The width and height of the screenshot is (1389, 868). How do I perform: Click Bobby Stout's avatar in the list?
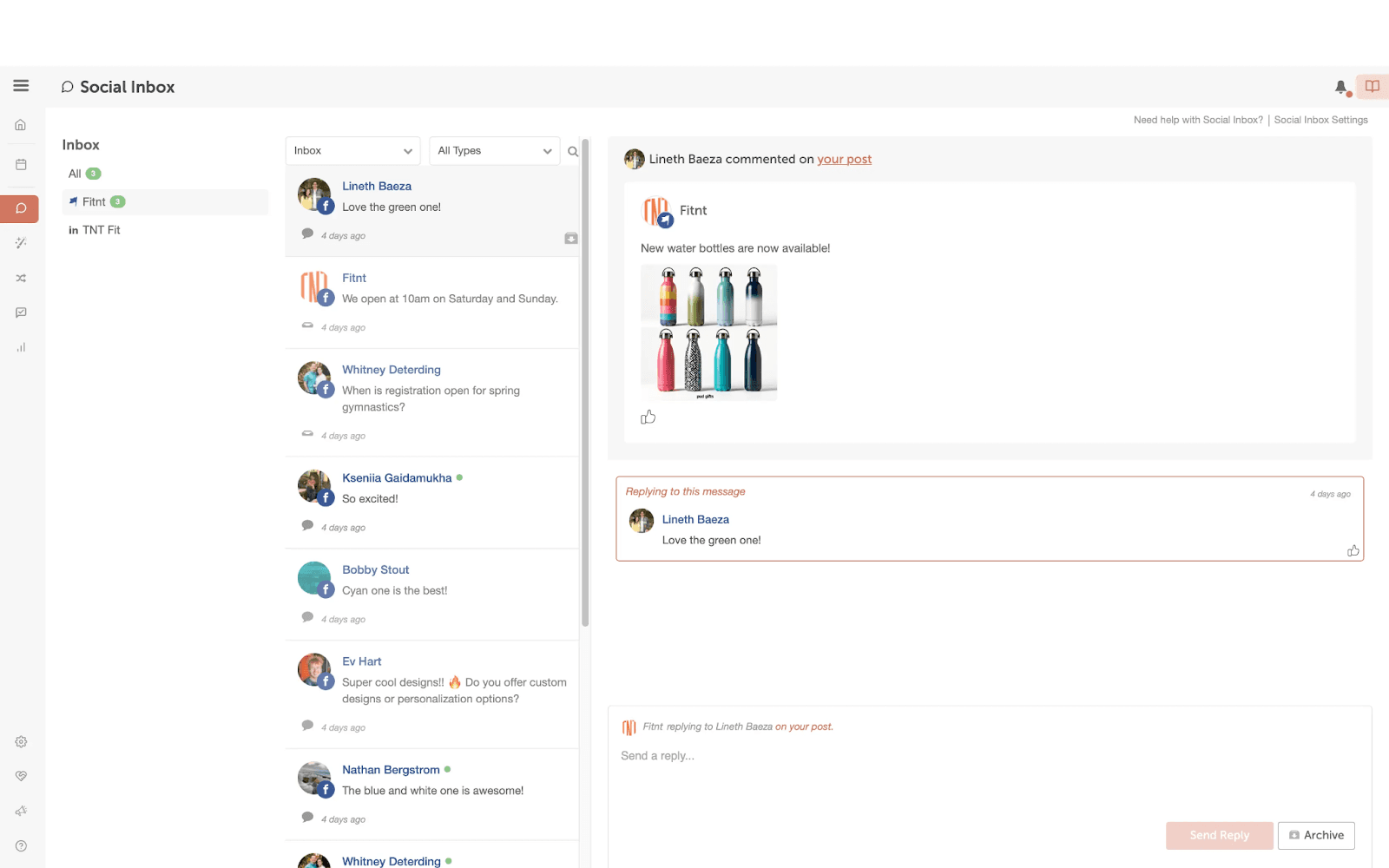(314, 578)
